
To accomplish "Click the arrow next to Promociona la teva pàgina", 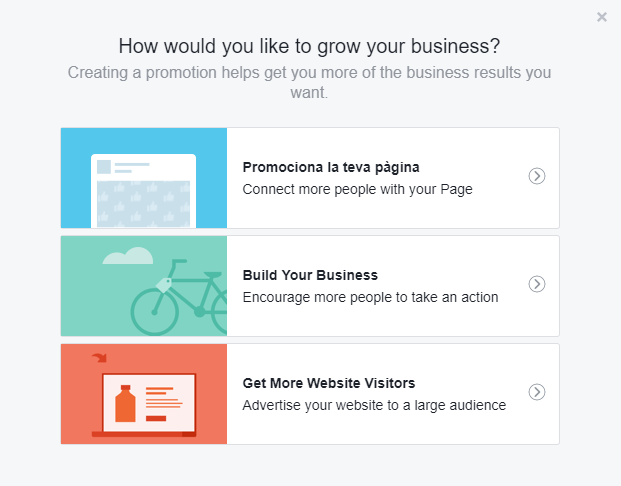I will pos(537,176).
